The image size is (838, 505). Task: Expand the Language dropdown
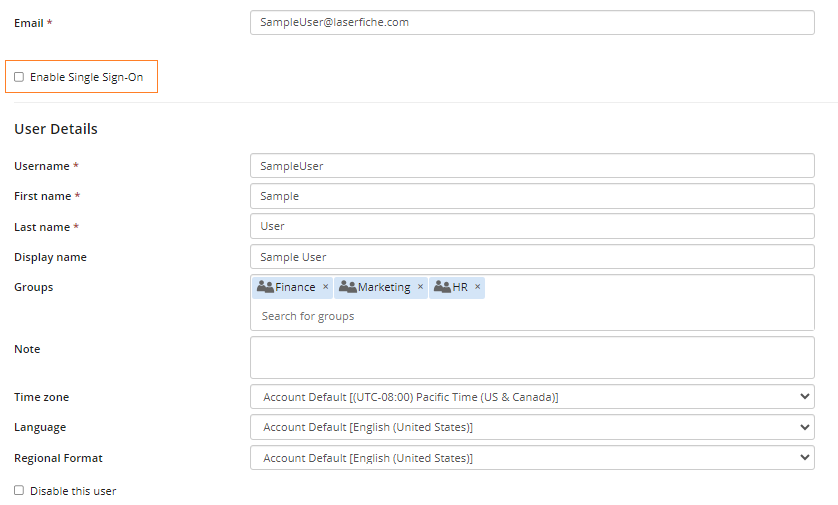532,427
